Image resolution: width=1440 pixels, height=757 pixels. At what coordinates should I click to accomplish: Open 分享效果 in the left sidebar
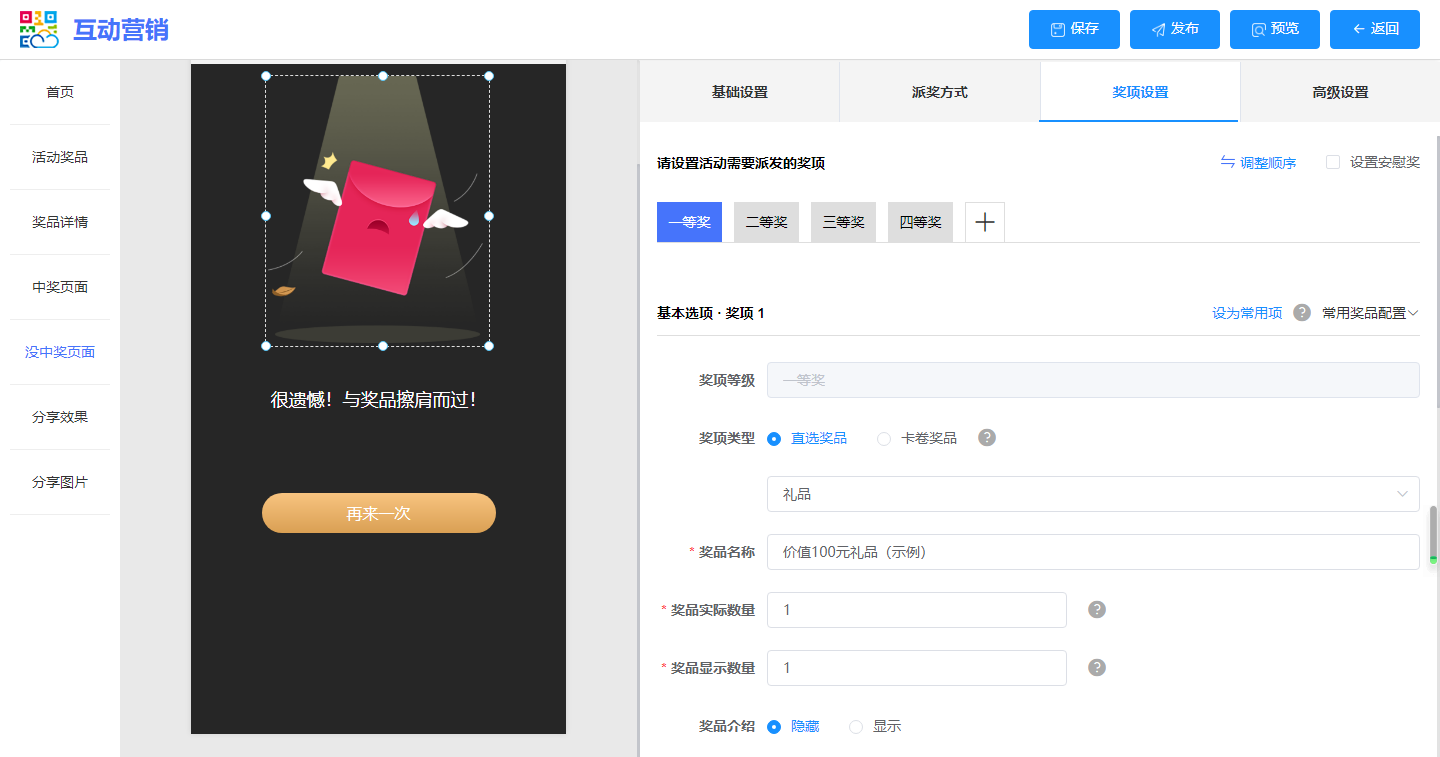click(x=60, y=417)
